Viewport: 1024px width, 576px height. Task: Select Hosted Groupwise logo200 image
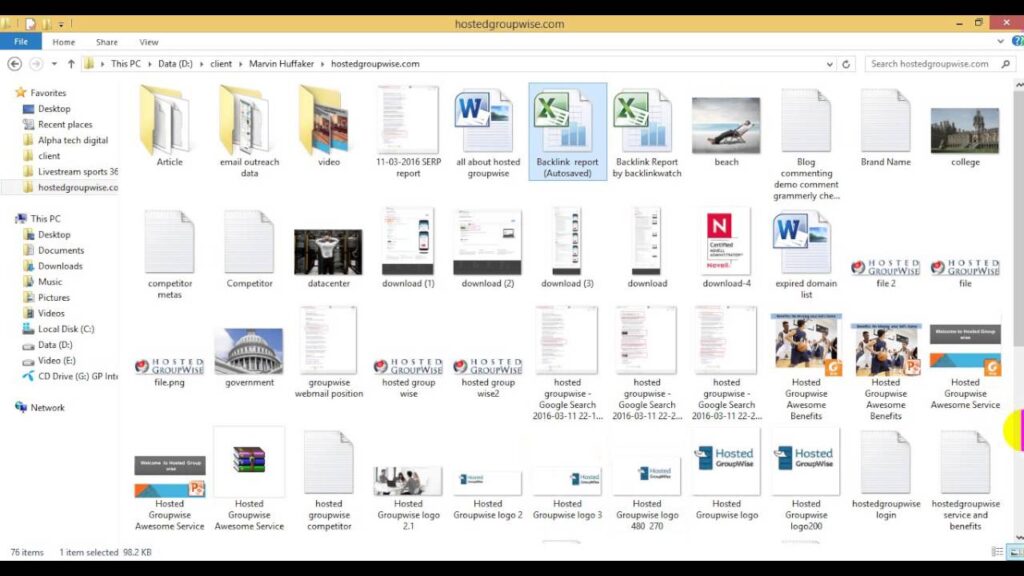coord(806,480)
